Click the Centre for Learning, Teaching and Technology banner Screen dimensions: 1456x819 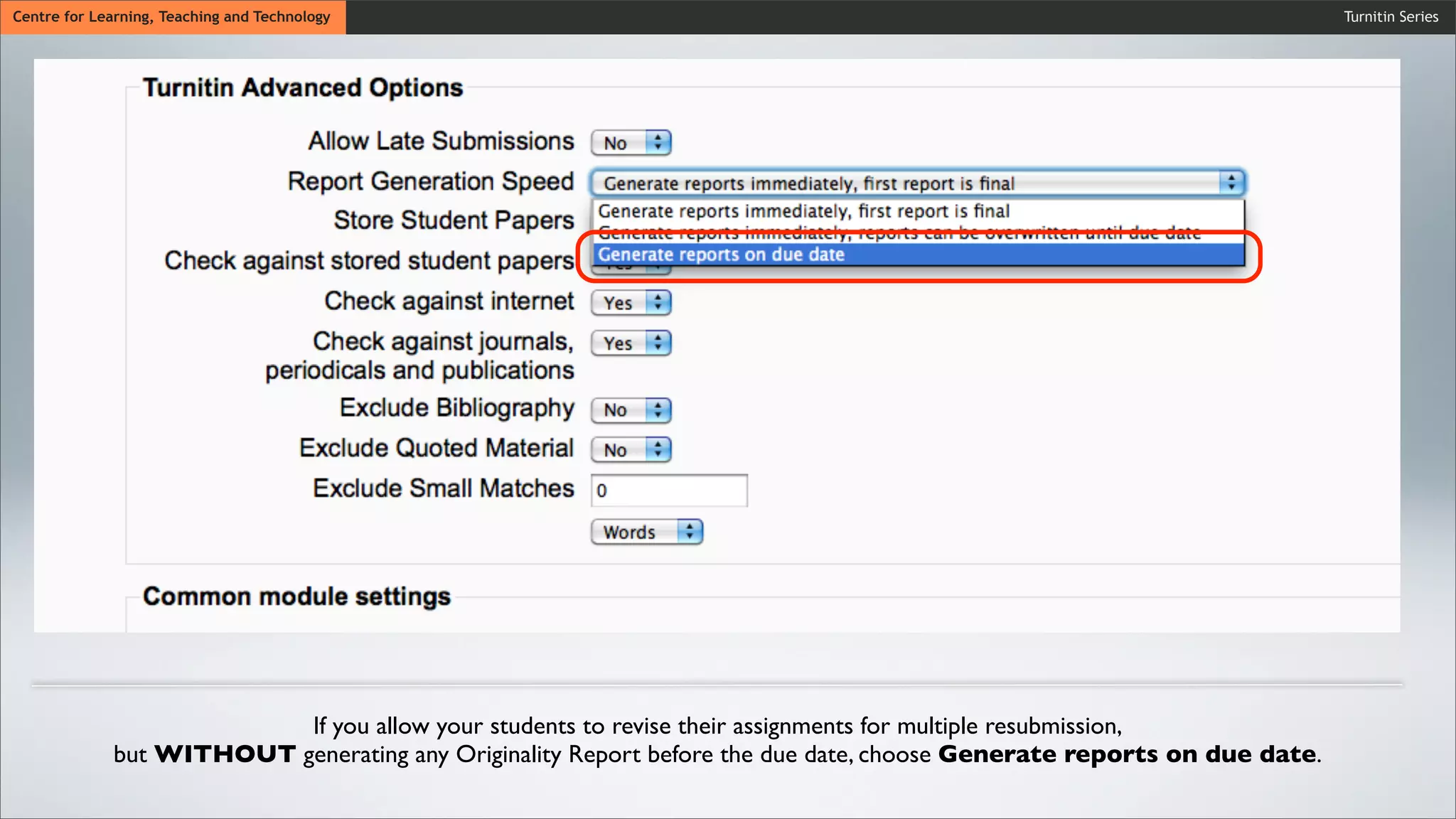point(172,16)
